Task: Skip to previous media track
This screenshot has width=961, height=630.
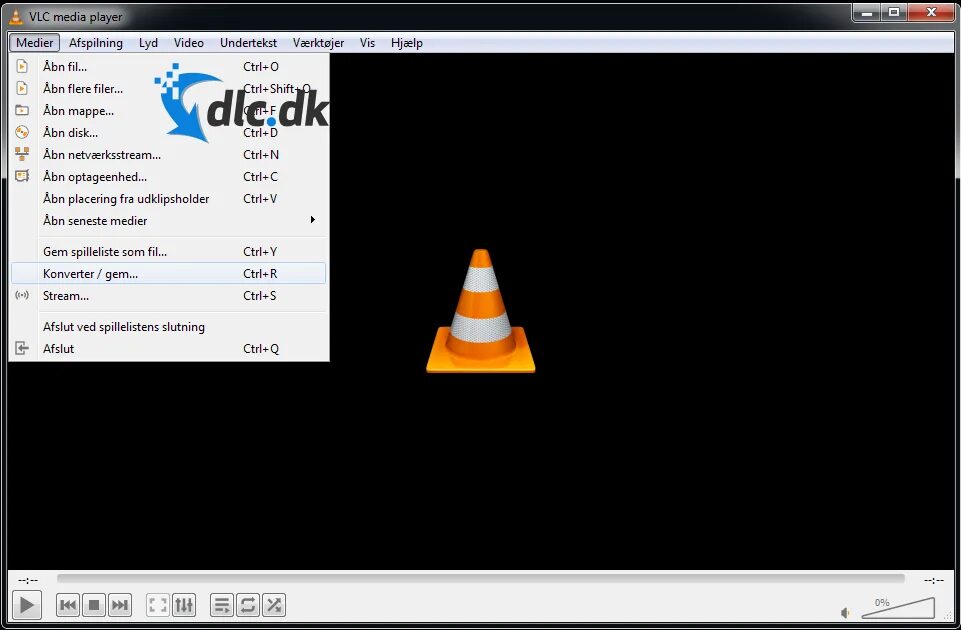Action: [x=68, y=605]
